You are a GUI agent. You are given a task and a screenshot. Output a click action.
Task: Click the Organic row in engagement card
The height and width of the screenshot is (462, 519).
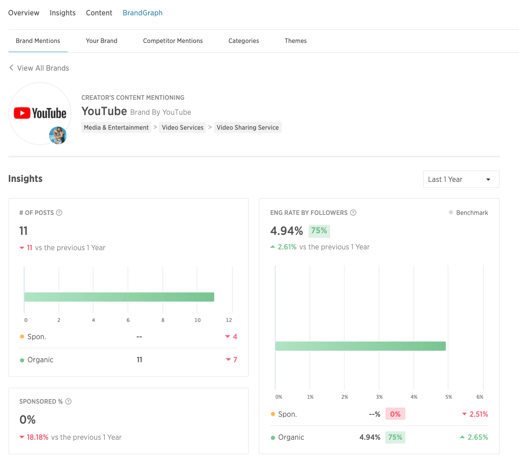pyautogui.click(x=379, y=437)
